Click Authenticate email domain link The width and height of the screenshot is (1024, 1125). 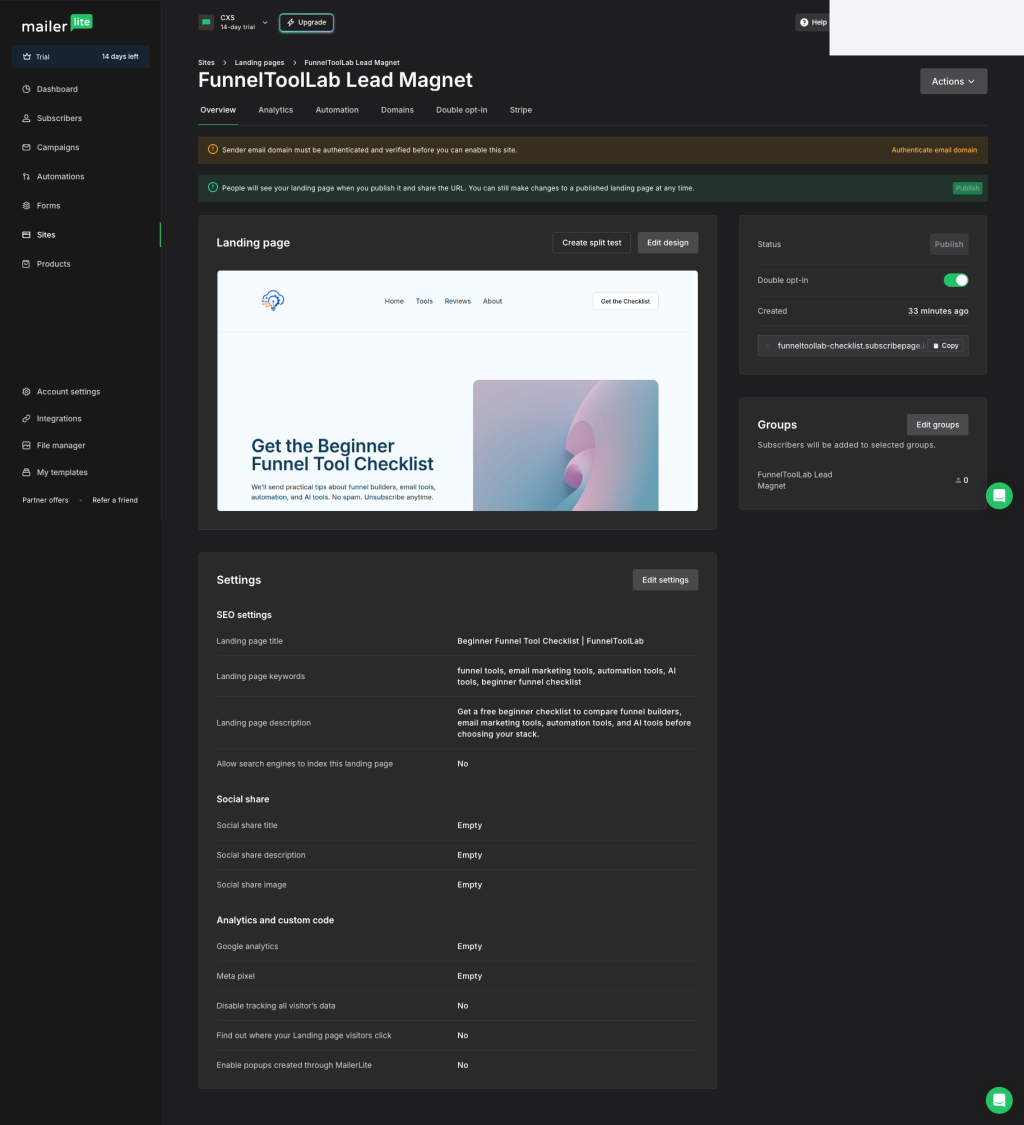click(x=934, y=150)
